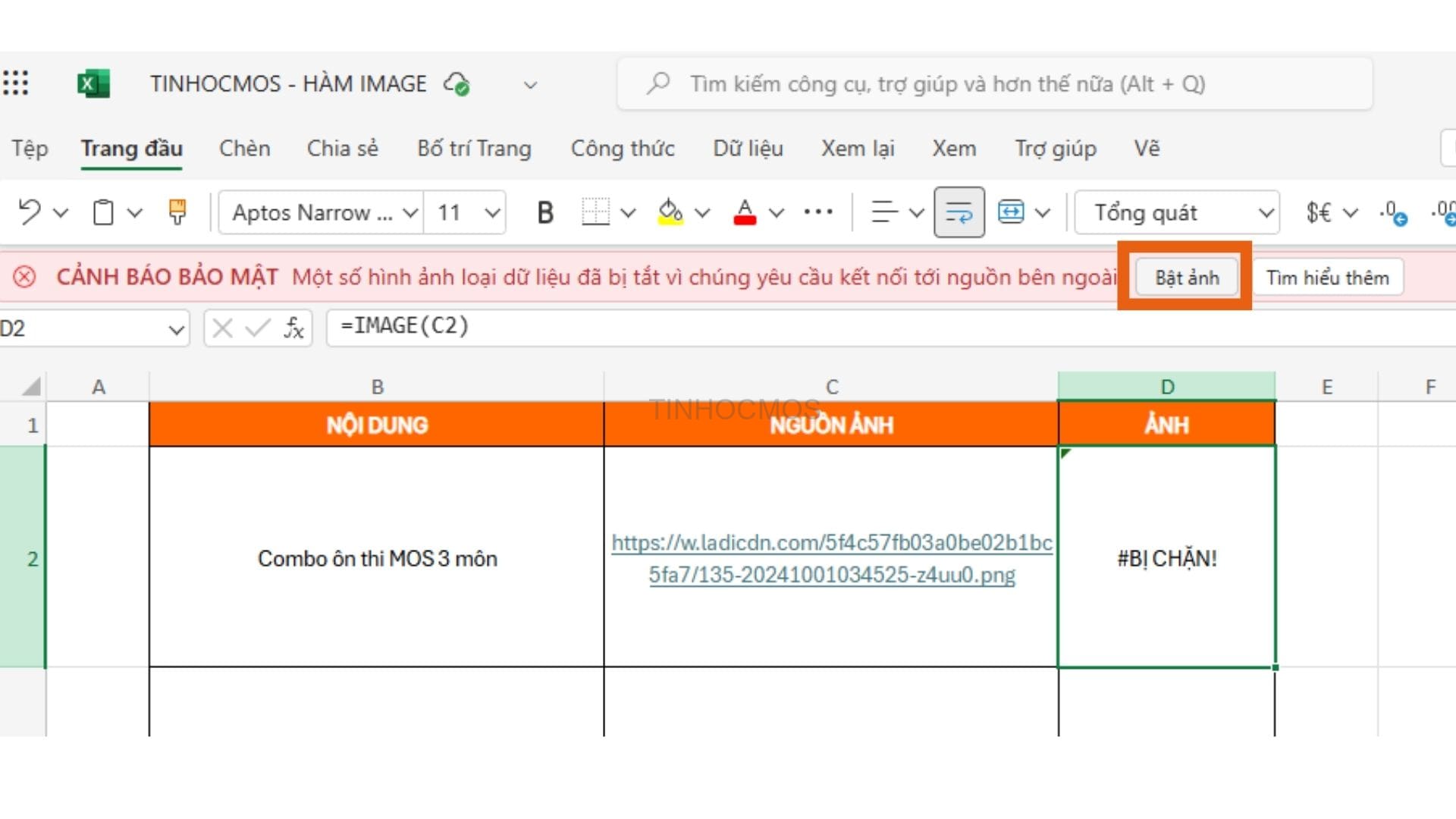Click the red security warning icon

pos(24,277)
